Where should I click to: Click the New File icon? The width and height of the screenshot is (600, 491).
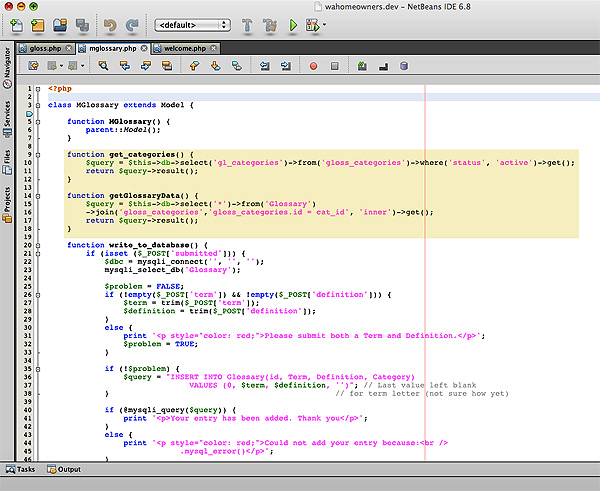tap(16, 25)
